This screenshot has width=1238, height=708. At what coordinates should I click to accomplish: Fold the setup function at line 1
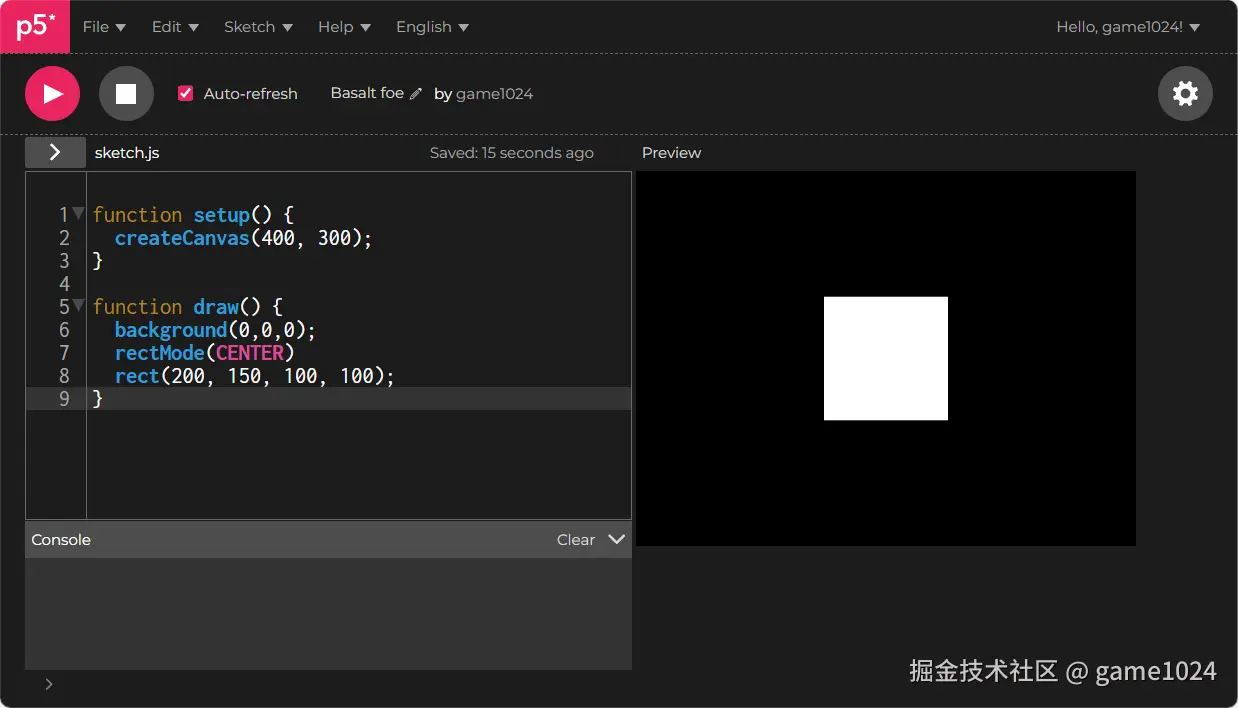[x=78, y=213]
